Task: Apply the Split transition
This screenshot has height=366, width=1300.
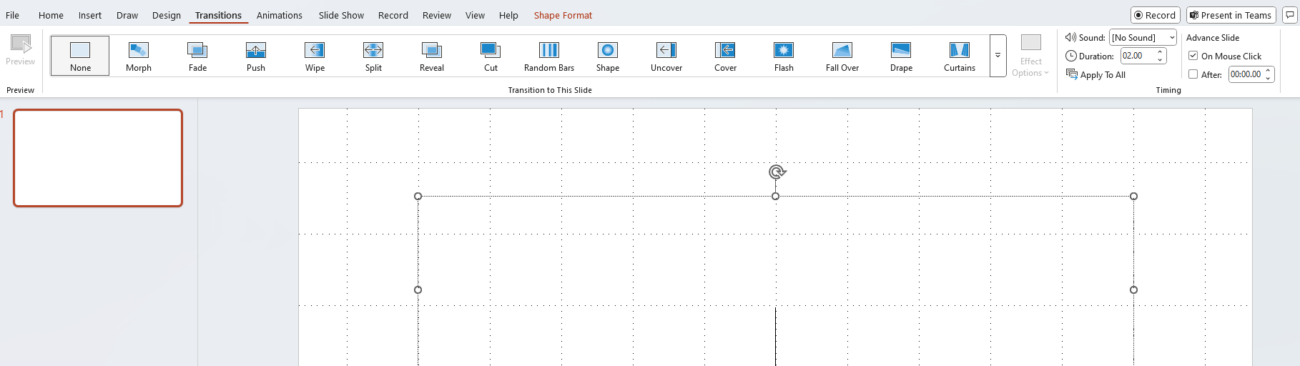Action: pyautogui.click(x=373, y=56)
